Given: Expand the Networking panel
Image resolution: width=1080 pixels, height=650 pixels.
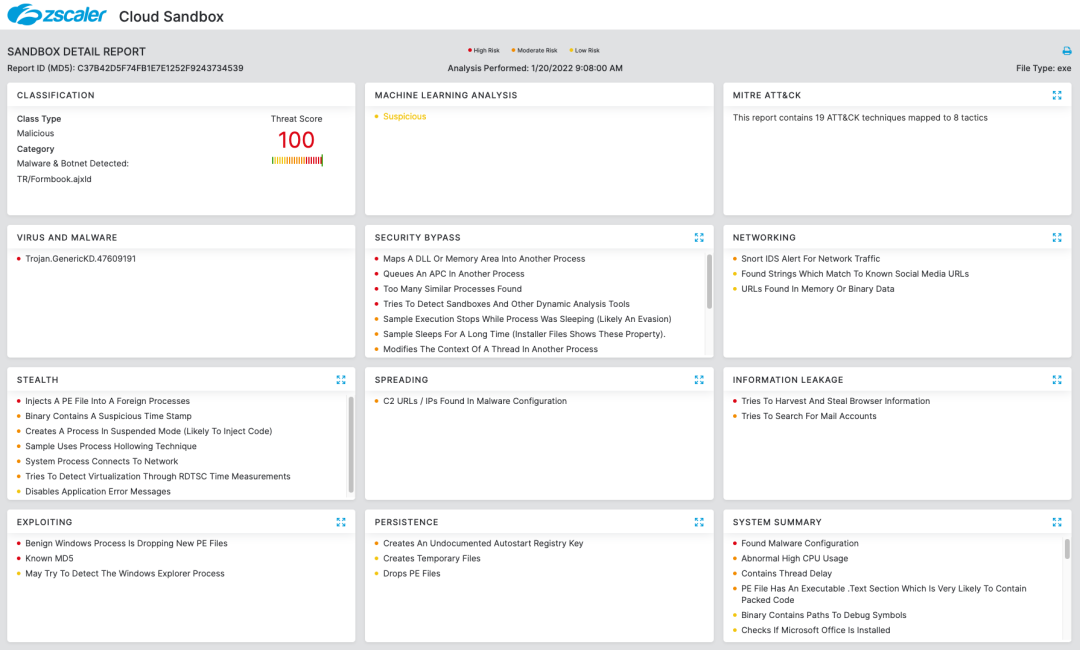Looking at the screenshot, I should tap(1057, 238).
